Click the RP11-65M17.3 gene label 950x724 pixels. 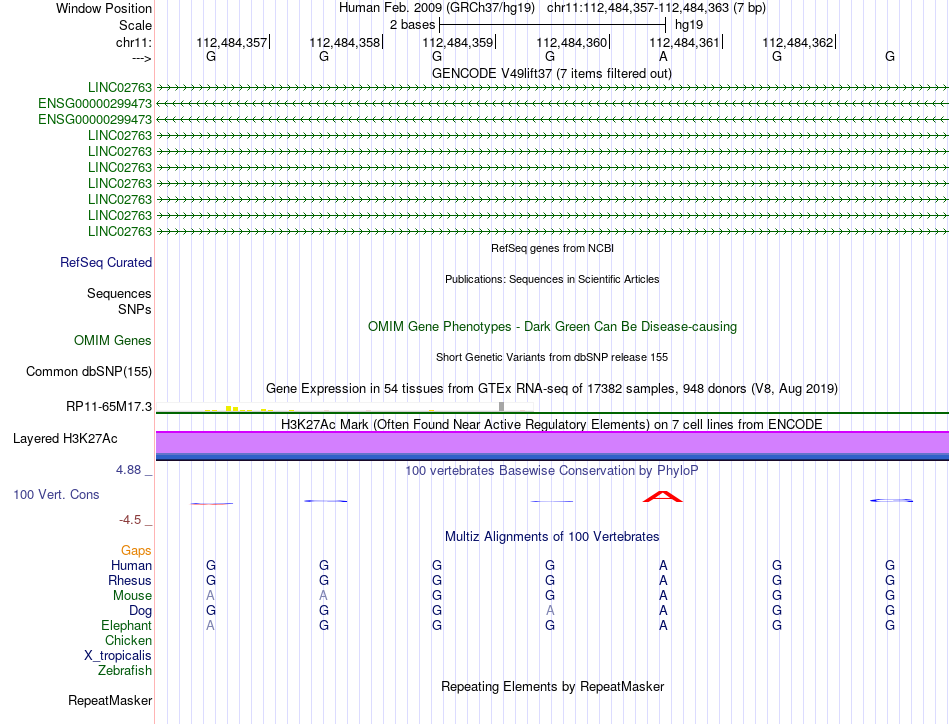[109, 407]
